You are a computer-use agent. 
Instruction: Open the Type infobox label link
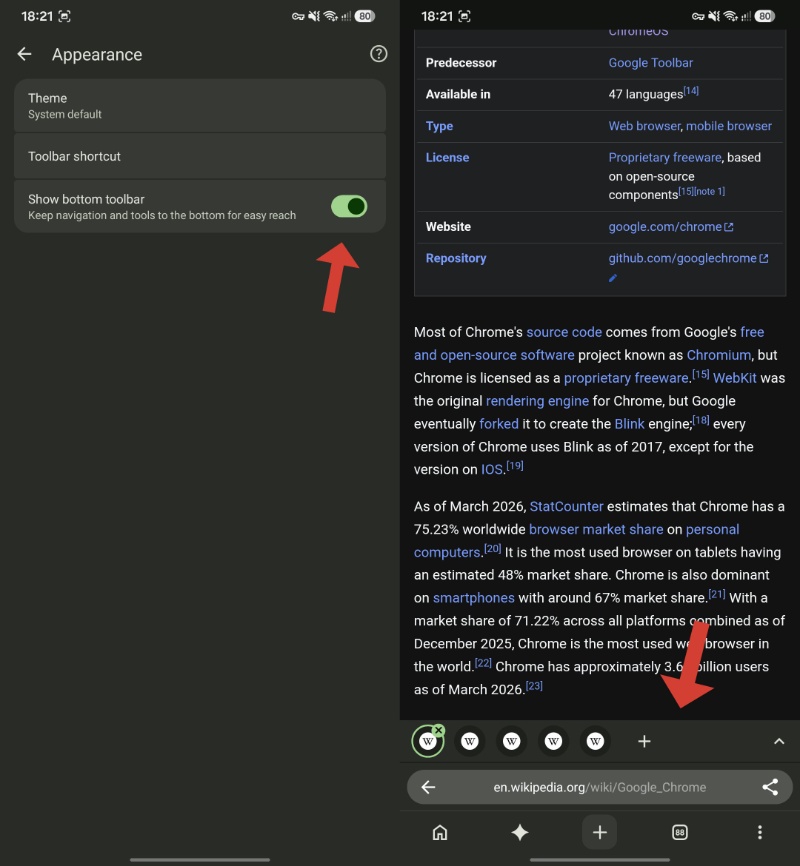click(439, 126)
